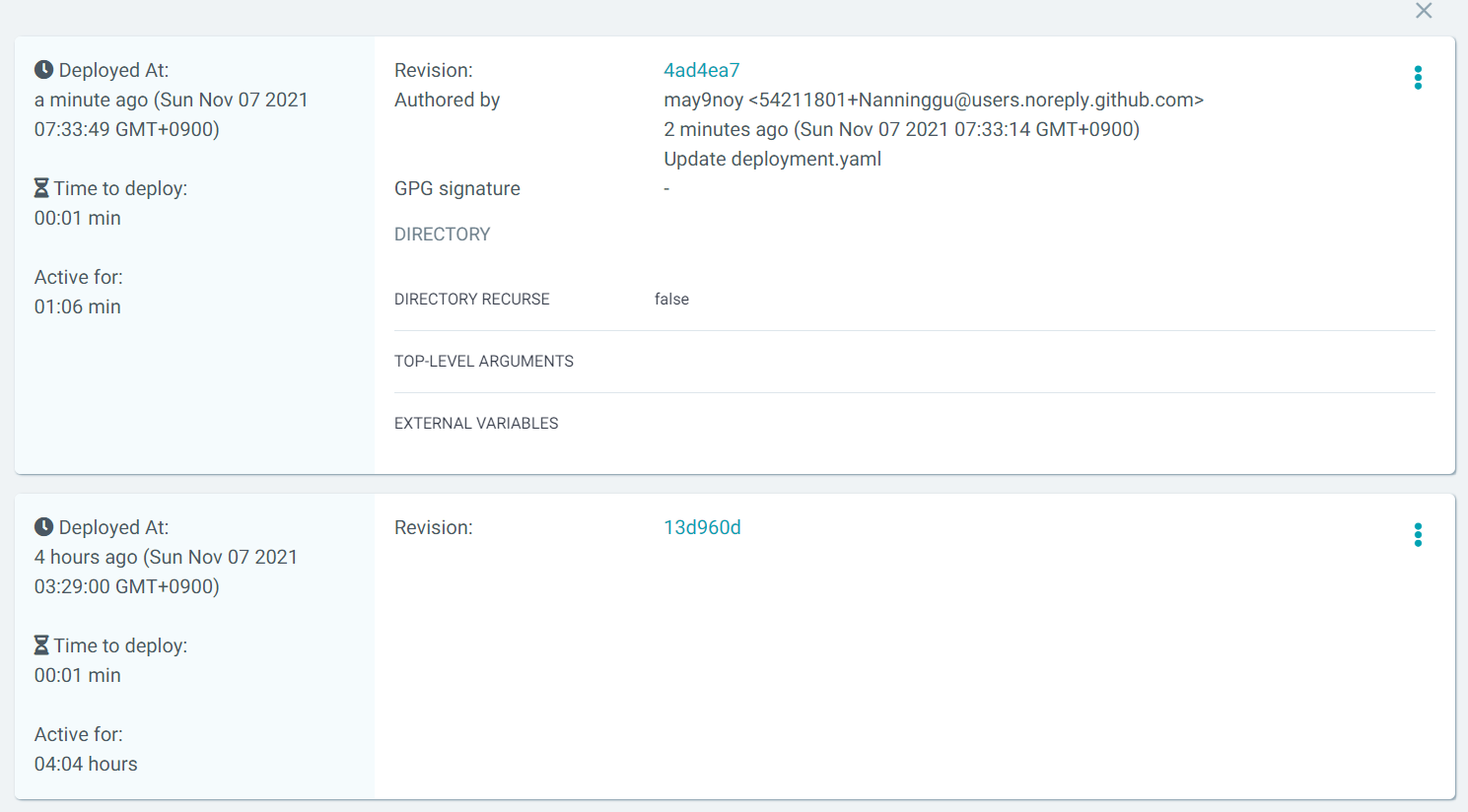
Task: Click 'Active for:' label above 04:04 hours
Action: 79,734
